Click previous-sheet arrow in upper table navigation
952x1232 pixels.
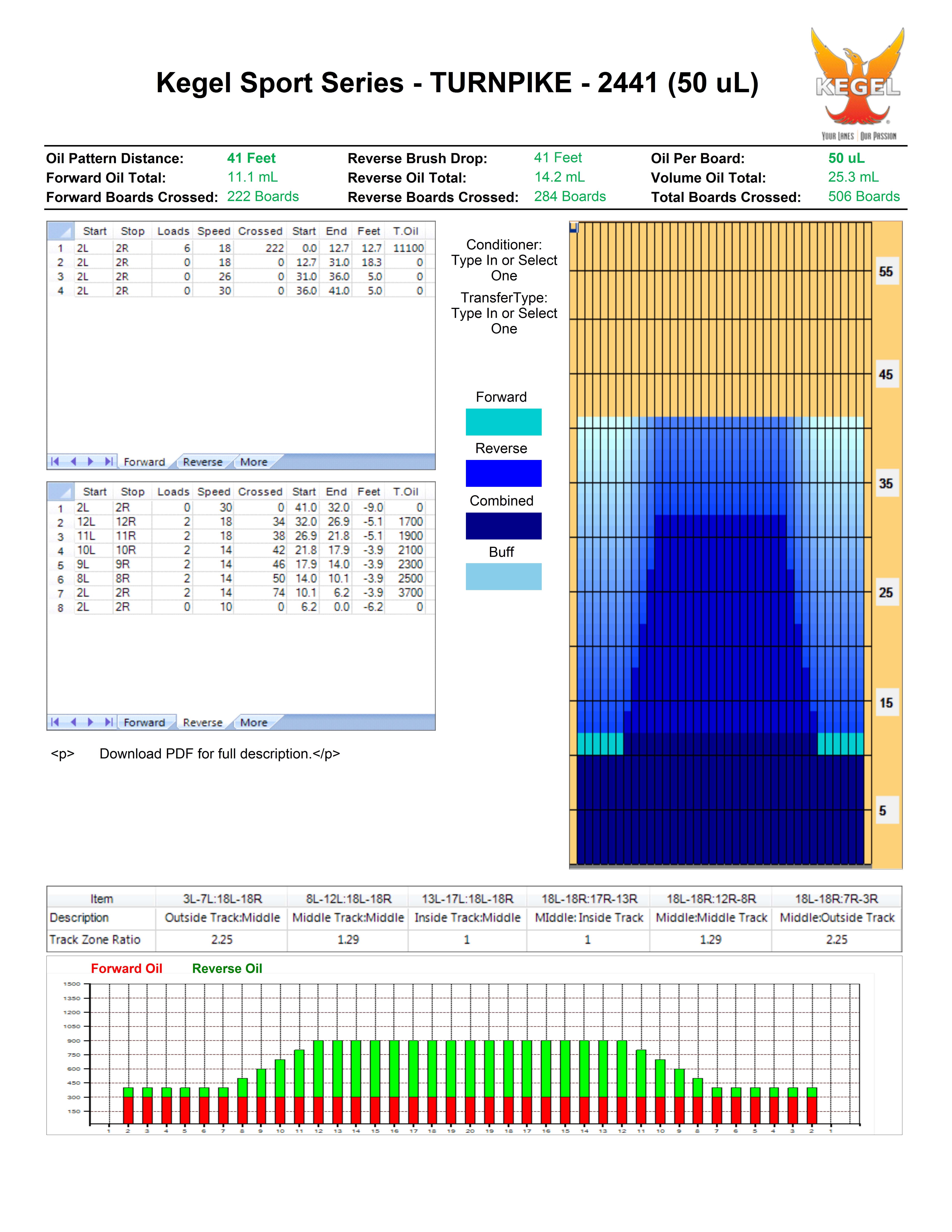coord(73,461)
